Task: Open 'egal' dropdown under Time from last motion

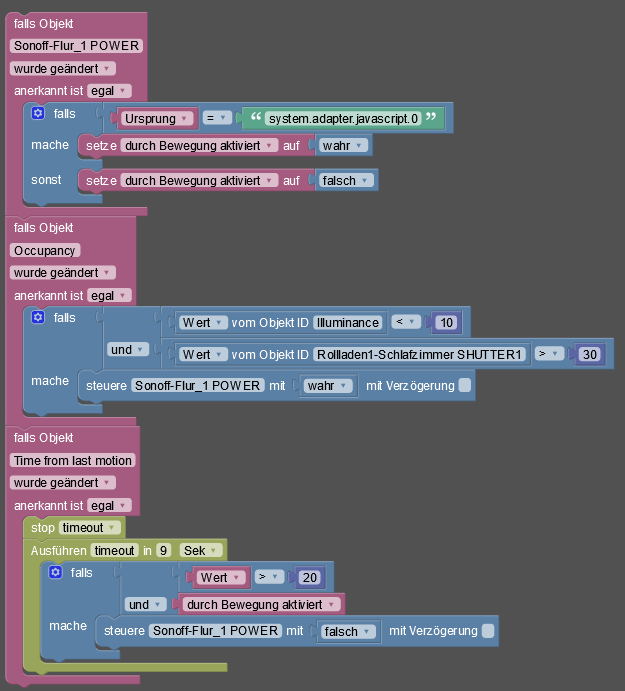Action: click(109, 505)
